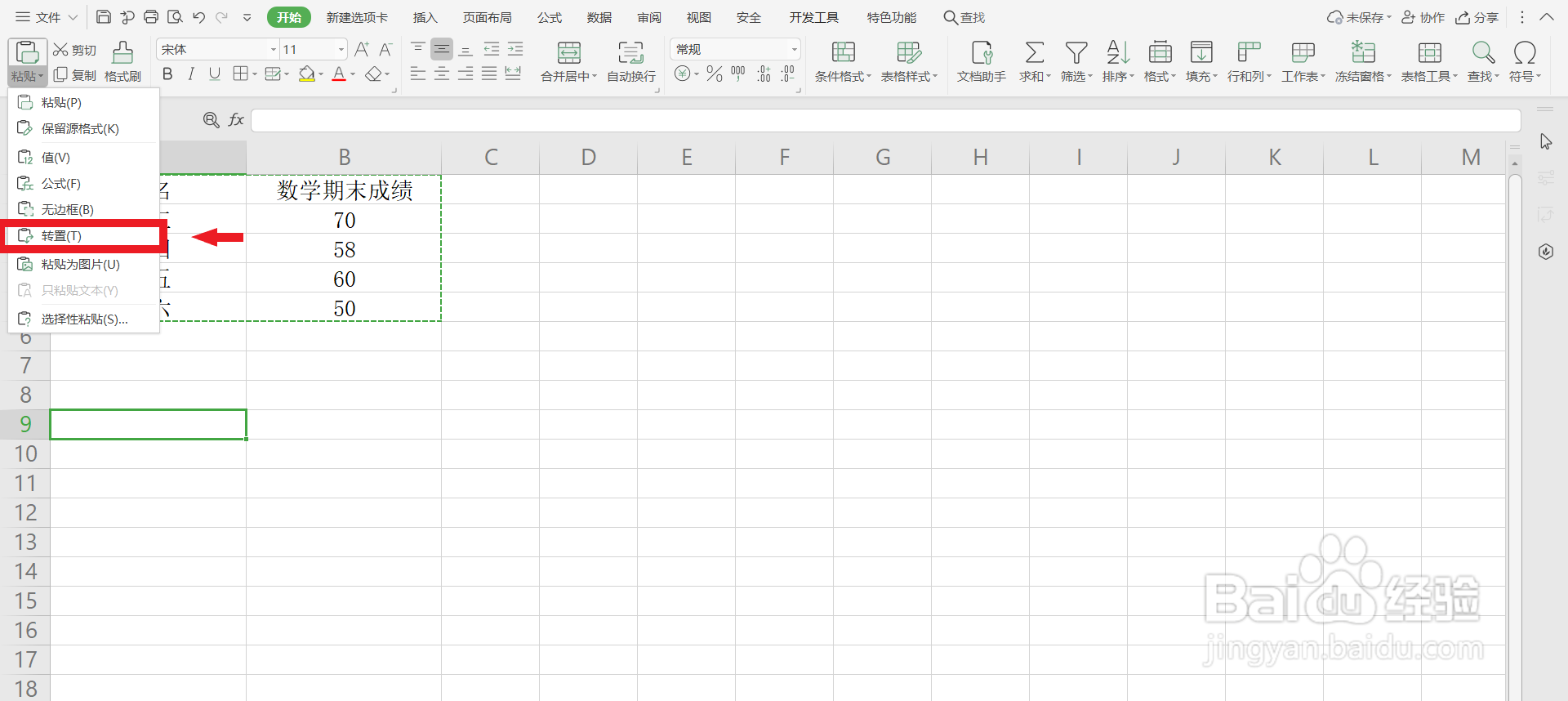Collapse the ribbon with chevron arrow
The image size is (1568, 701).
(1547, 17)
